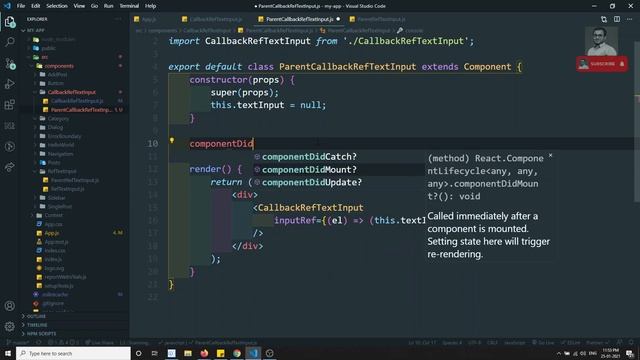Image resolution: width=640 pixels, height=360 pixels.
Task: Open Task View on the taskbar
Action: [155, 353]
